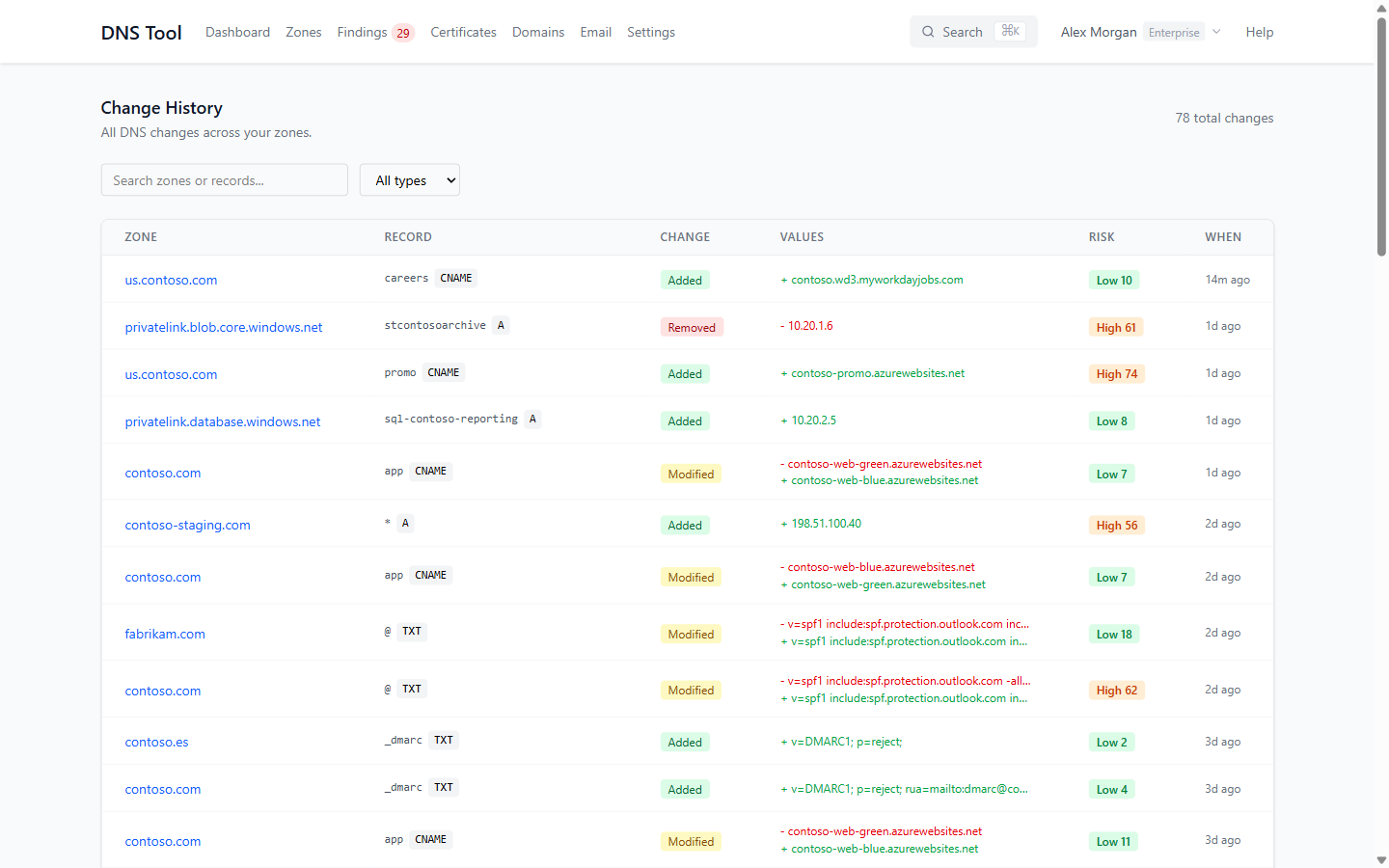Click the RISK column header
This screenshot has height=868, width=1389.
(x=1102, y=237)
